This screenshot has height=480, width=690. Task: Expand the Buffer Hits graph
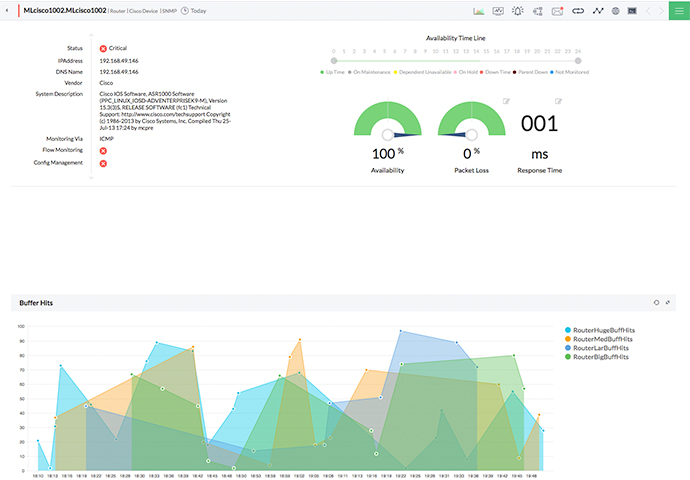pos(668,303)
